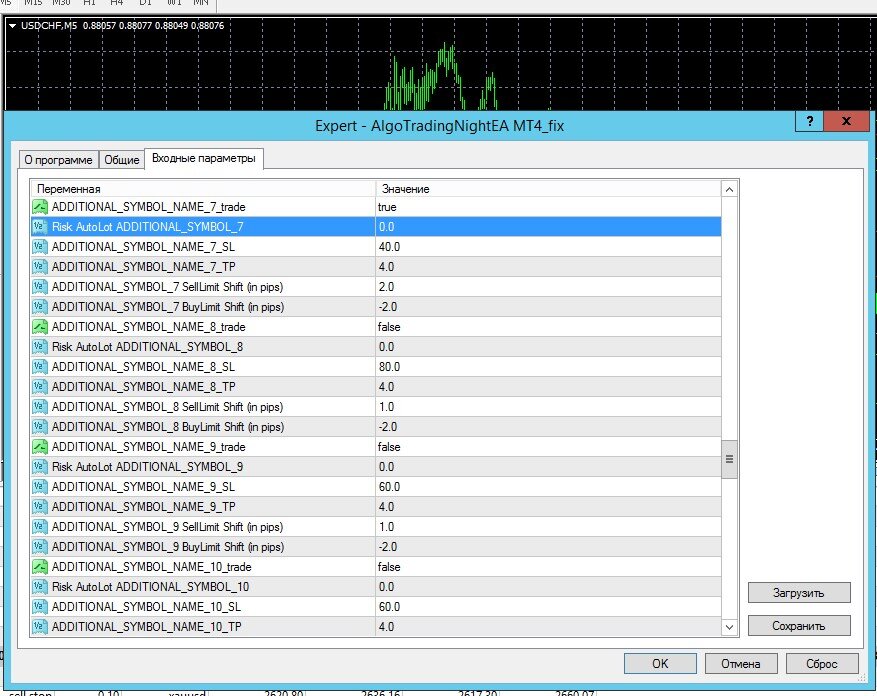Click icon beside ADDITIONAL_SYMBOL_8 BuyLimit Shift

click(40, 427)
